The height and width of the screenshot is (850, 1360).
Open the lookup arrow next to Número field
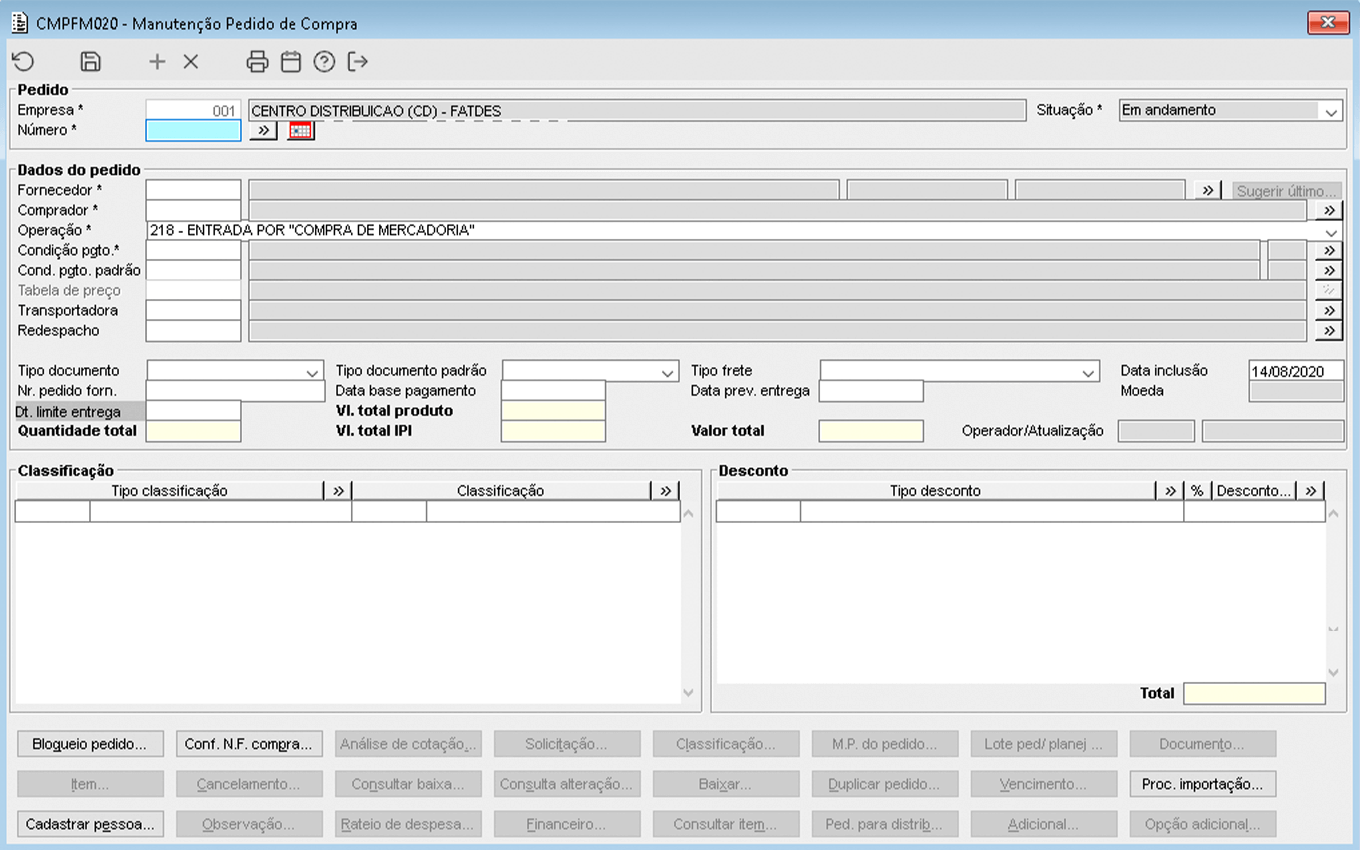[263, 131]
